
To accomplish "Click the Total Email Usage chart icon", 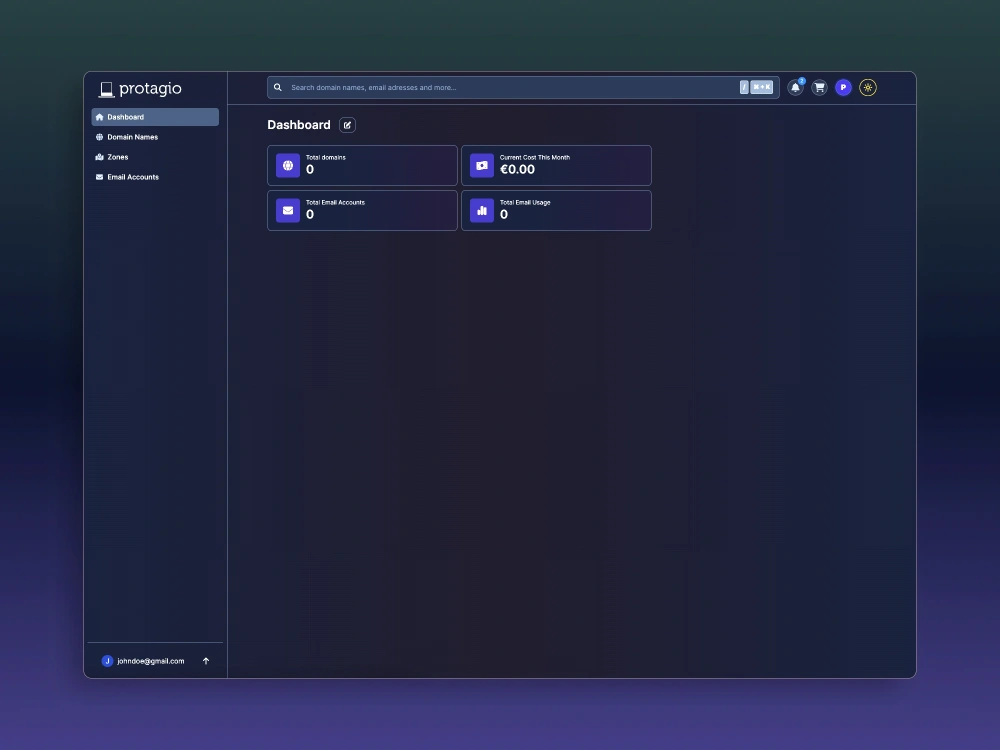I will (x=482, y=210).
